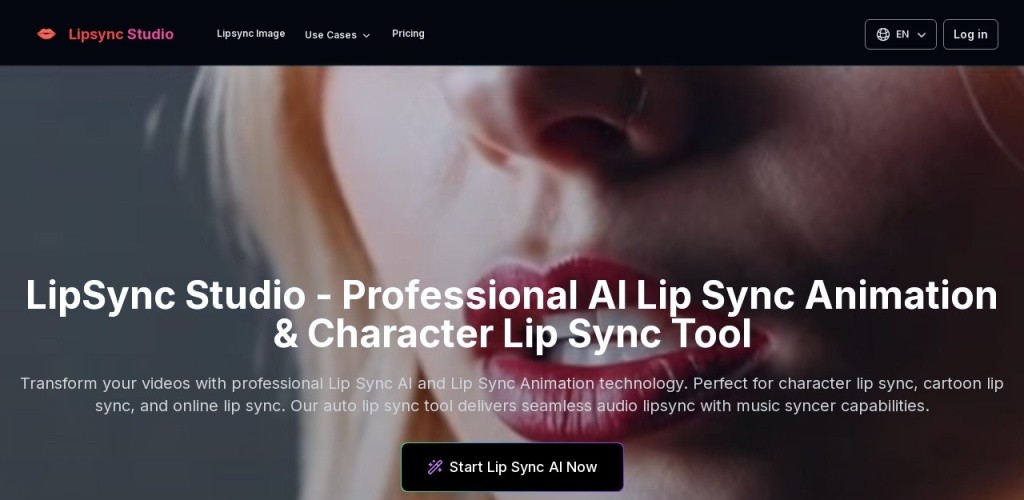The image size is (1024, 500).
Task: Go to the Pricing page
Action: pyautogui.click(x=408, y=34)
